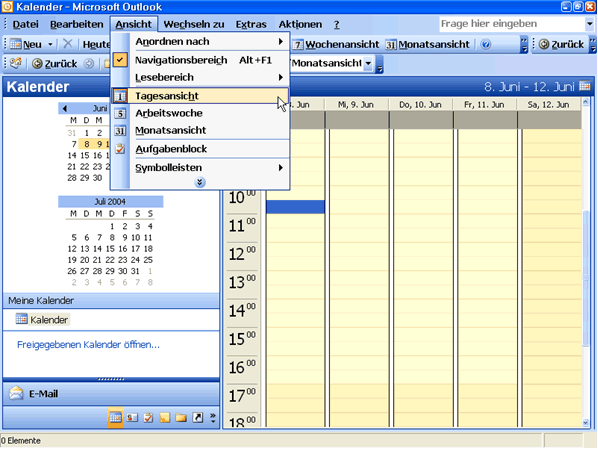Click the Tagesansicht icon with number 1

(120, 96)
